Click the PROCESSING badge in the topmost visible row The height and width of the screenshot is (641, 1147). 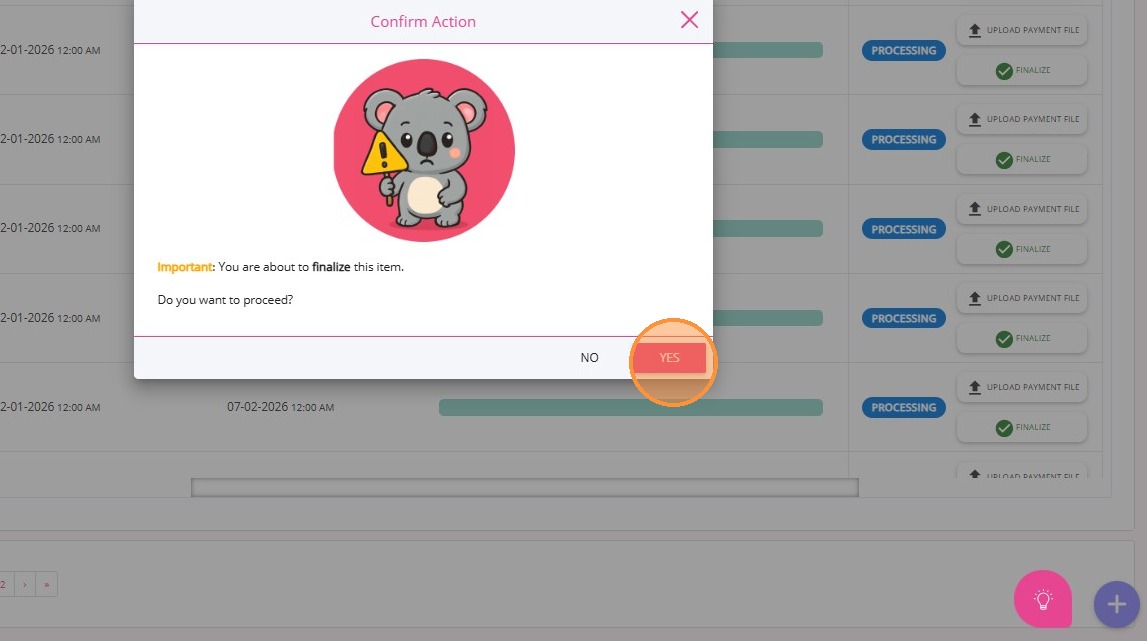pos(903,50)
